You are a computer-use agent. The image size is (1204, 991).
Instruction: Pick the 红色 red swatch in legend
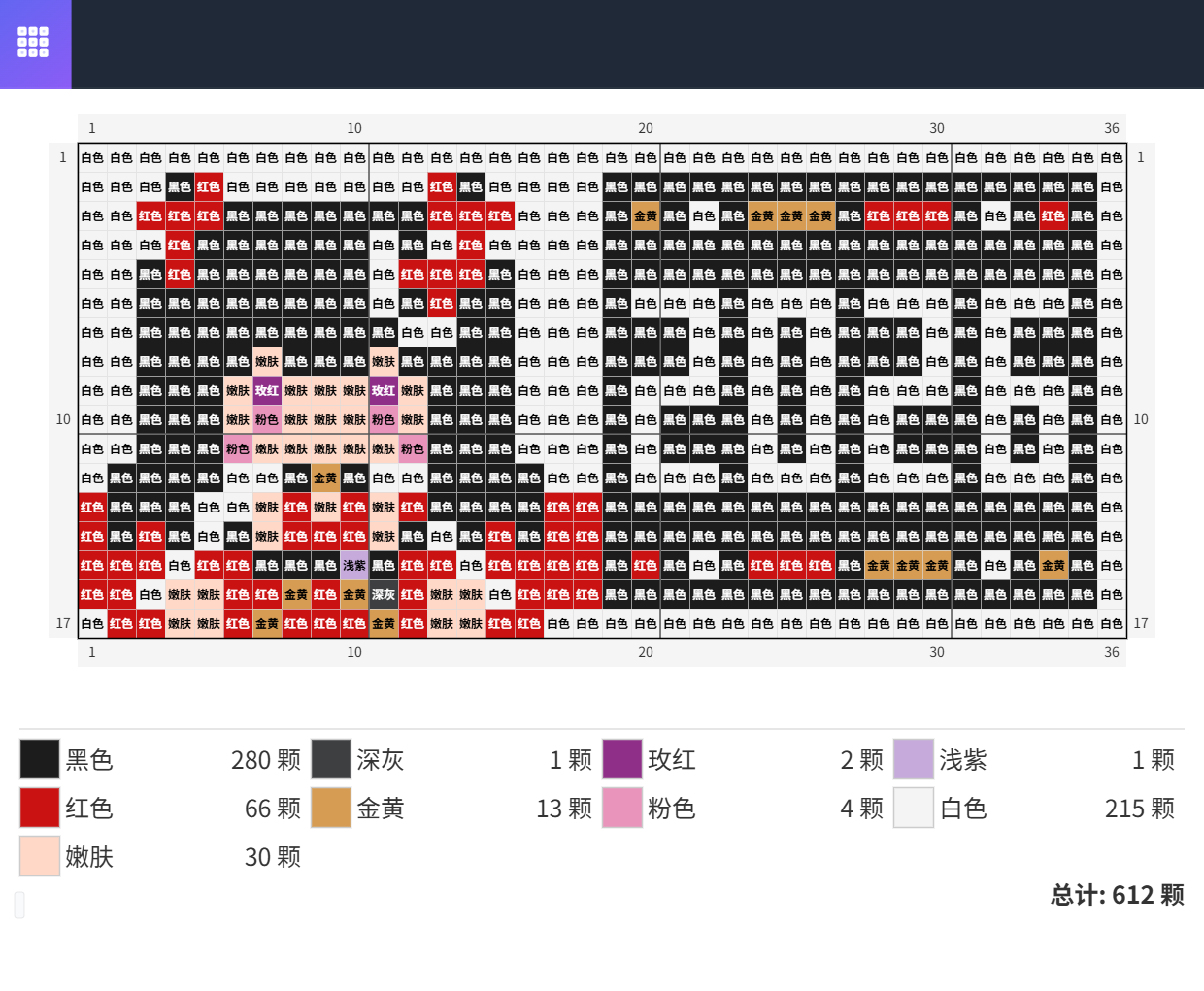tap(40, 808)
